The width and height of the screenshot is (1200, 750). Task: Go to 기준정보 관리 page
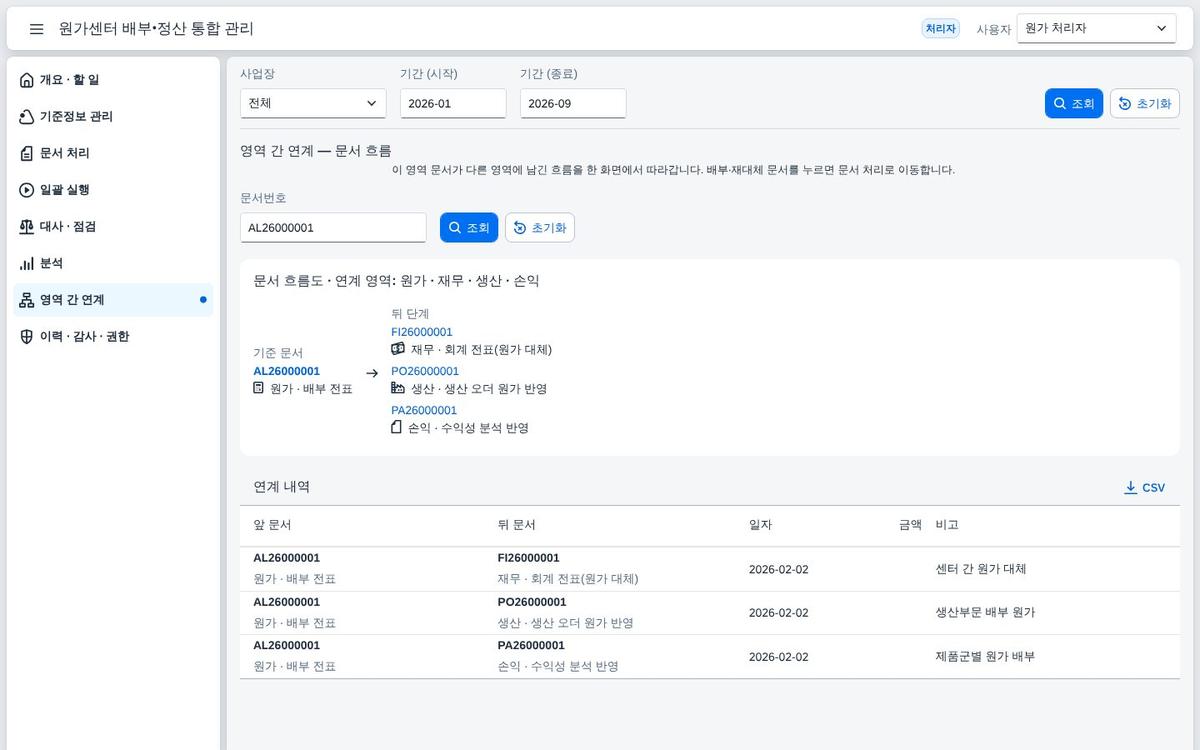pyautogui.click(x=113, y=117)
